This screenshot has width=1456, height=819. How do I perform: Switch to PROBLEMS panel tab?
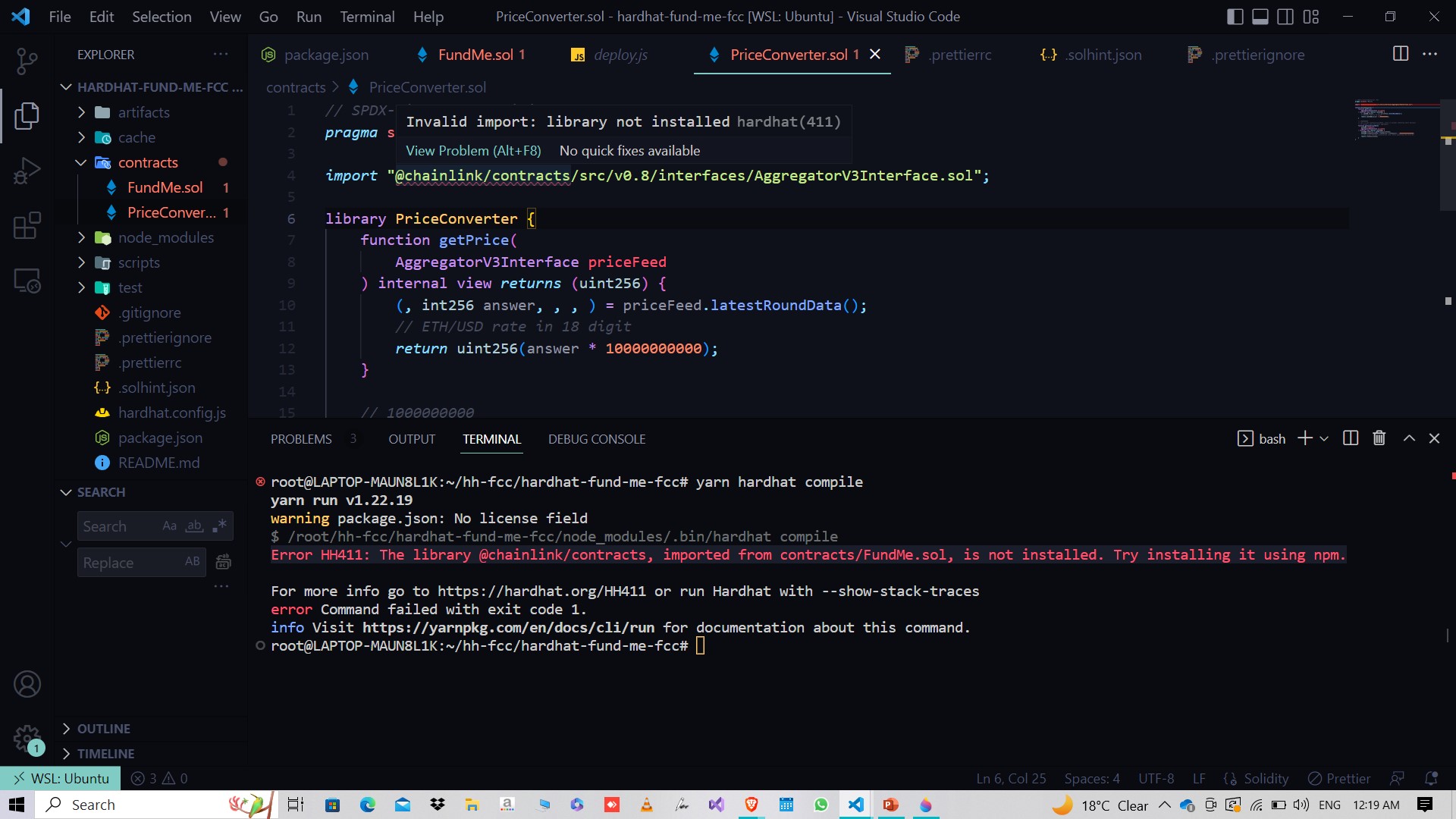tap(301, 439)
